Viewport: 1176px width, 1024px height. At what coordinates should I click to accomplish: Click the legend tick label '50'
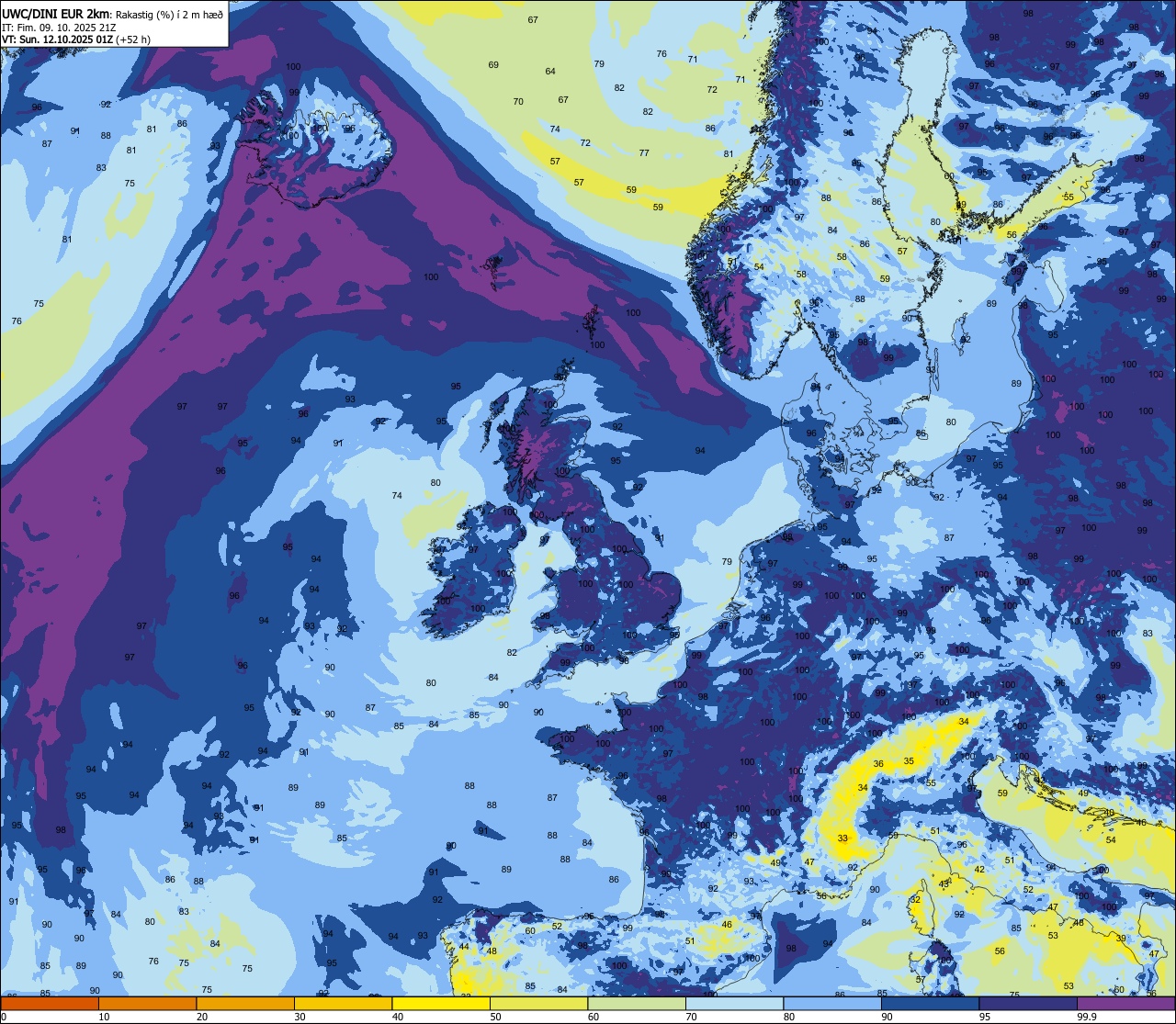click(x=495, y=1017)
